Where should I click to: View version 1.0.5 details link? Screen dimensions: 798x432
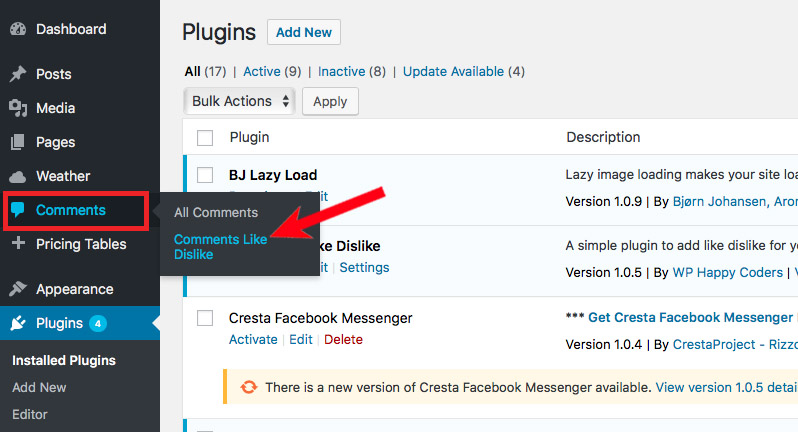pyautogui.click(x=726, y=387)
